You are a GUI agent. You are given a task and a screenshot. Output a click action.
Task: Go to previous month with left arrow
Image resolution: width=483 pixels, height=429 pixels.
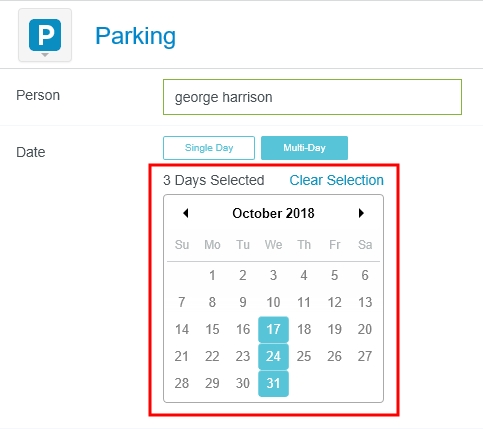pyautogui.click(x=186, y=213)
